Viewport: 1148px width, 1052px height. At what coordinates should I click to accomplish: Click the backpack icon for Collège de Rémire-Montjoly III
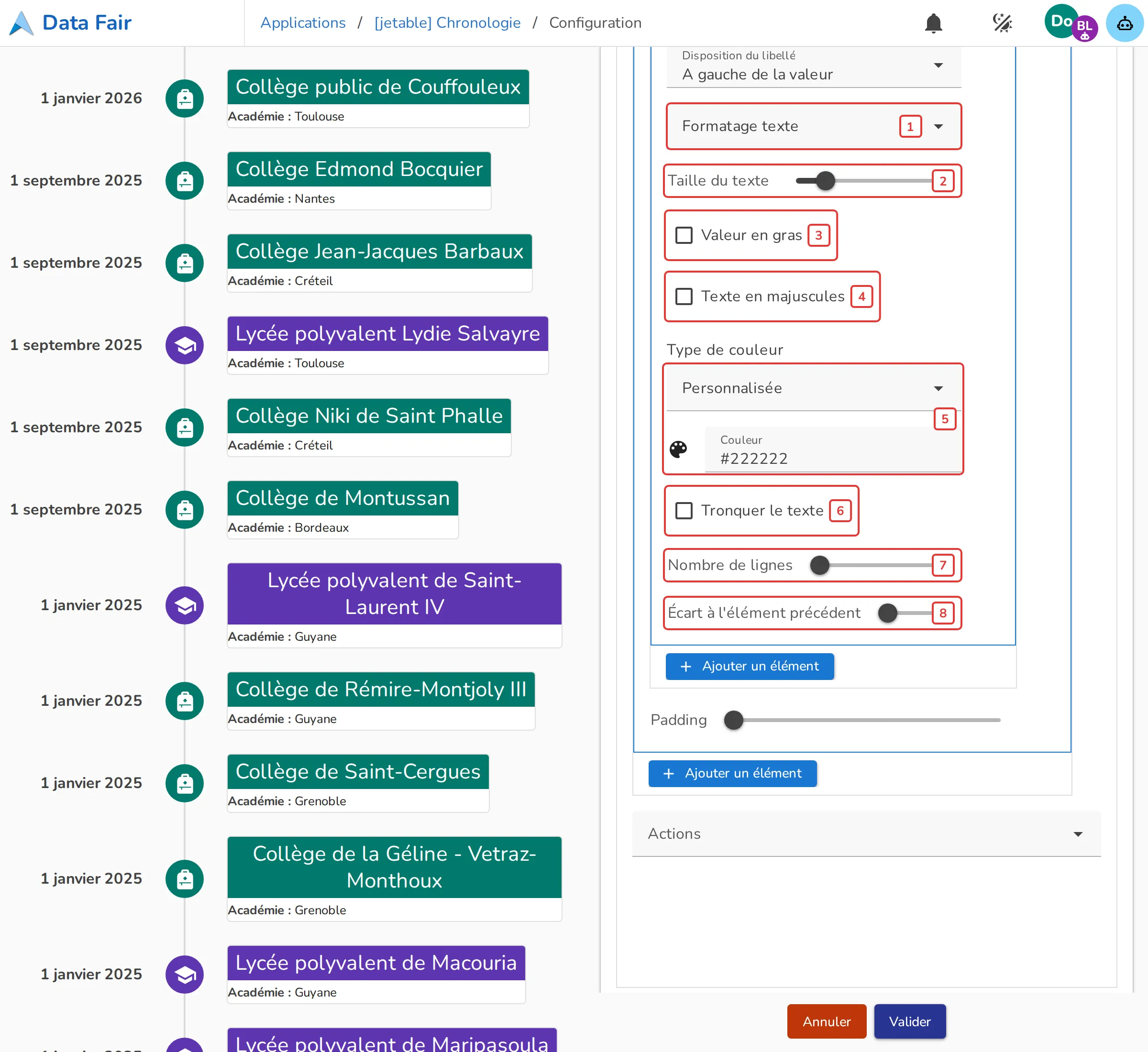(185, 701)
